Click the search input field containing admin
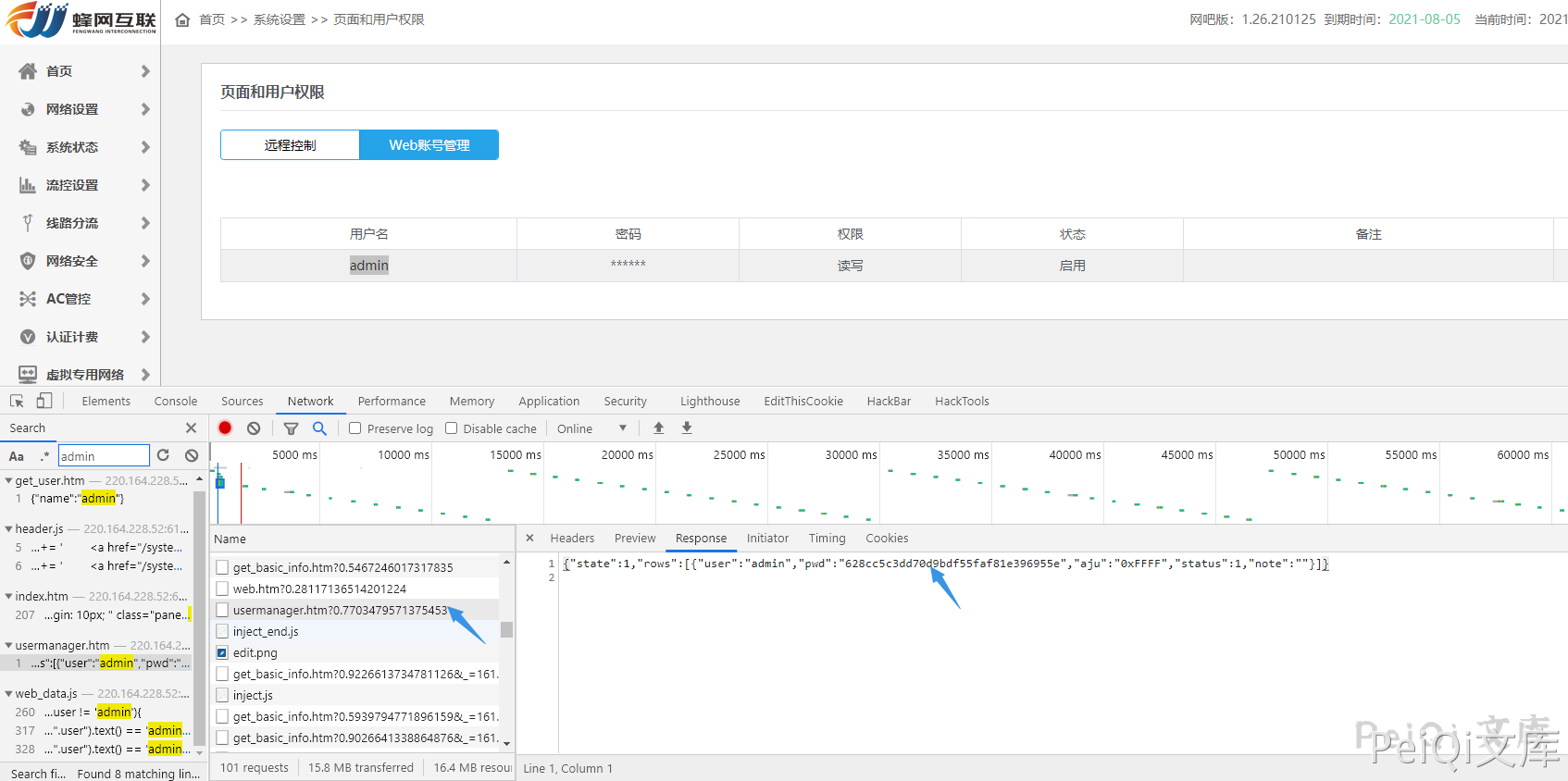Screen dimensions: 1568x781 coord(103,456)
